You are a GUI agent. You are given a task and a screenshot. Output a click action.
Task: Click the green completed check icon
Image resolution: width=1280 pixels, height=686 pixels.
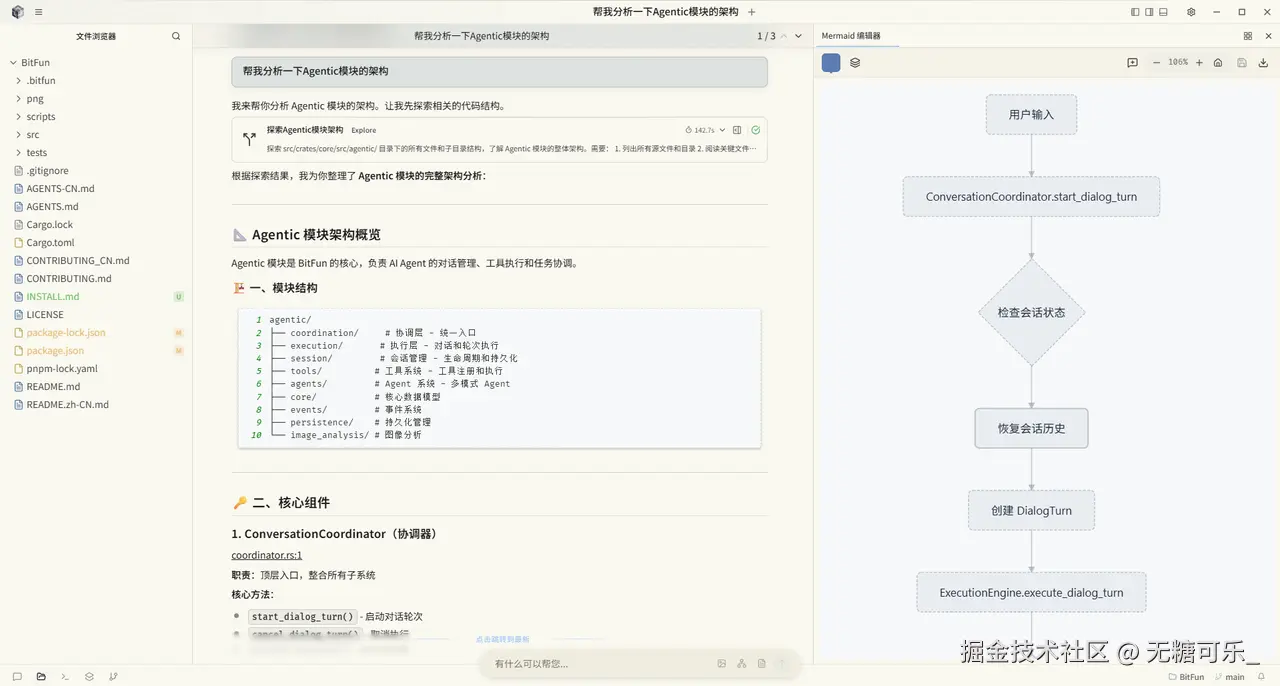click(x=755, y=130)
